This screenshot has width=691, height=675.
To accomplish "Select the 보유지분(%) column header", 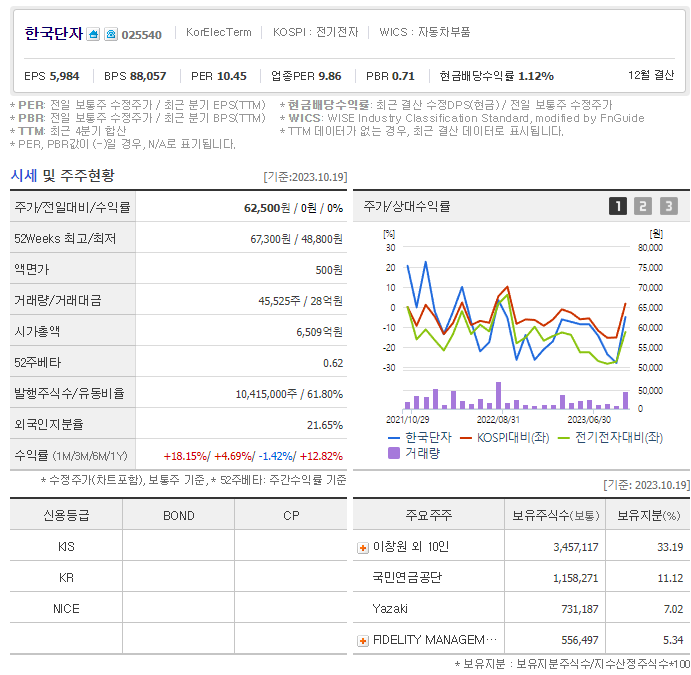I will pos(648,516).
